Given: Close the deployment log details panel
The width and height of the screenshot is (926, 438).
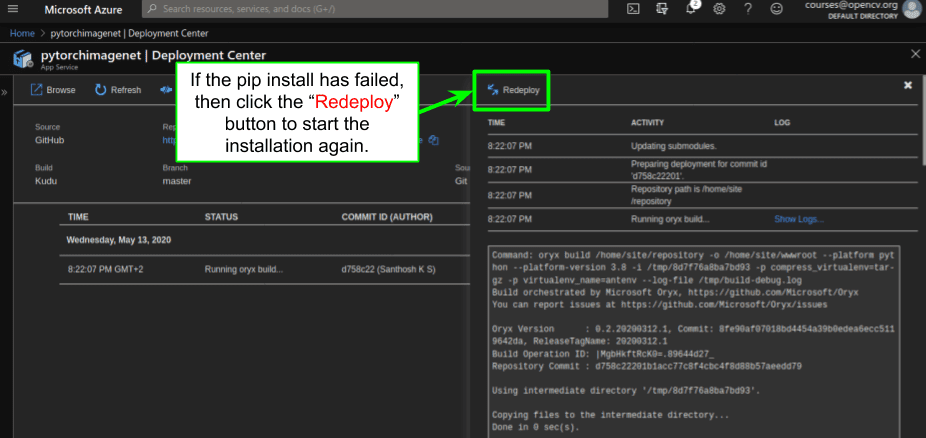Looking at the screenshot, I should point(908,85).
